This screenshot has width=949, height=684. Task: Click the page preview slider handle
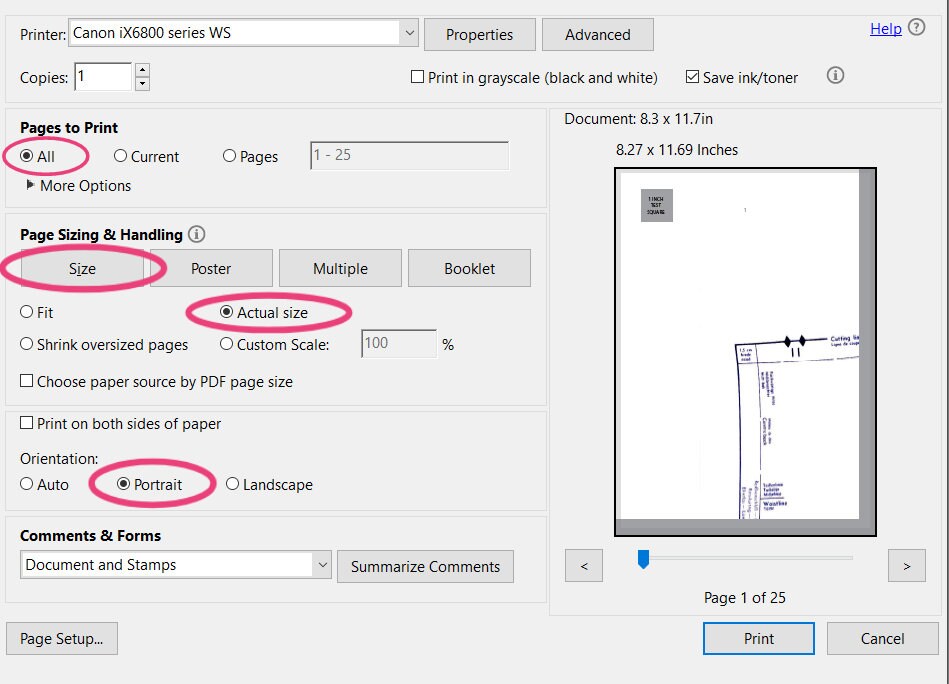[x=643, y=559]
